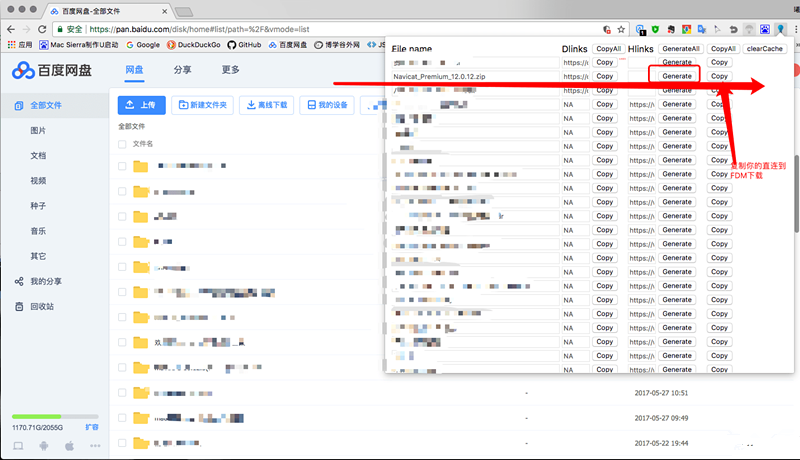The width and height of the screenshot is (800, 460).
Task: Switch to the 网盘 tab
Action: point(135,70)
